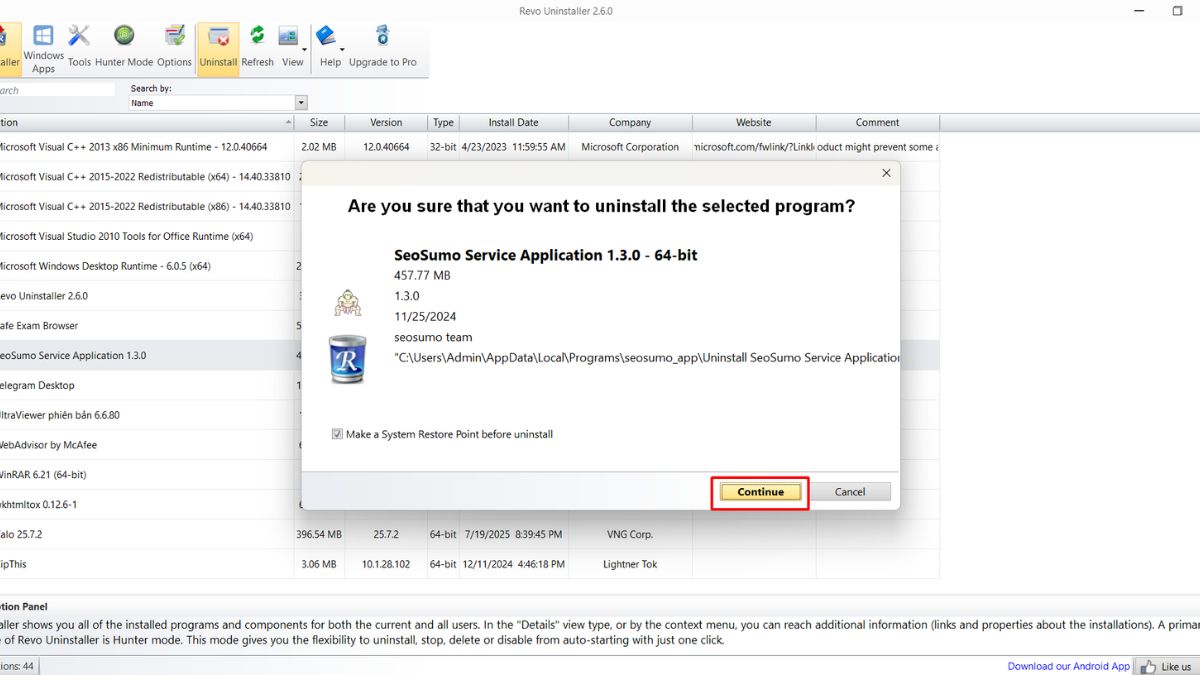Select Safe Exam Browser row

(x=150, y=326)
